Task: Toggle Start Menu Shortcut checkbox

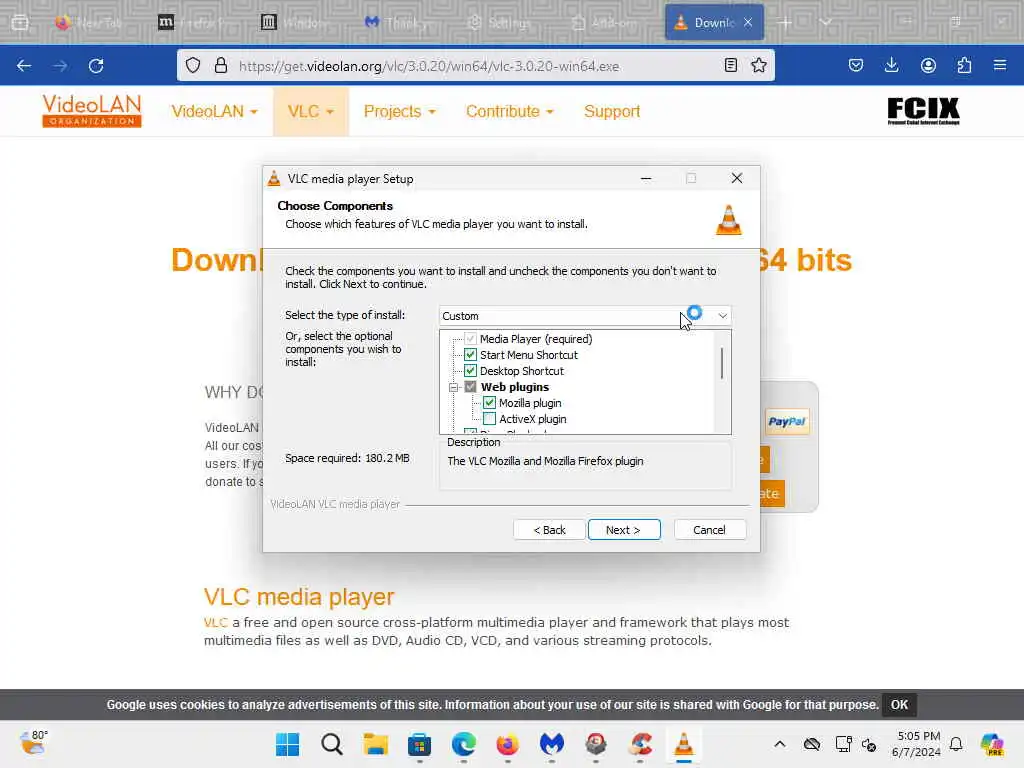Action: pos(470,355)
